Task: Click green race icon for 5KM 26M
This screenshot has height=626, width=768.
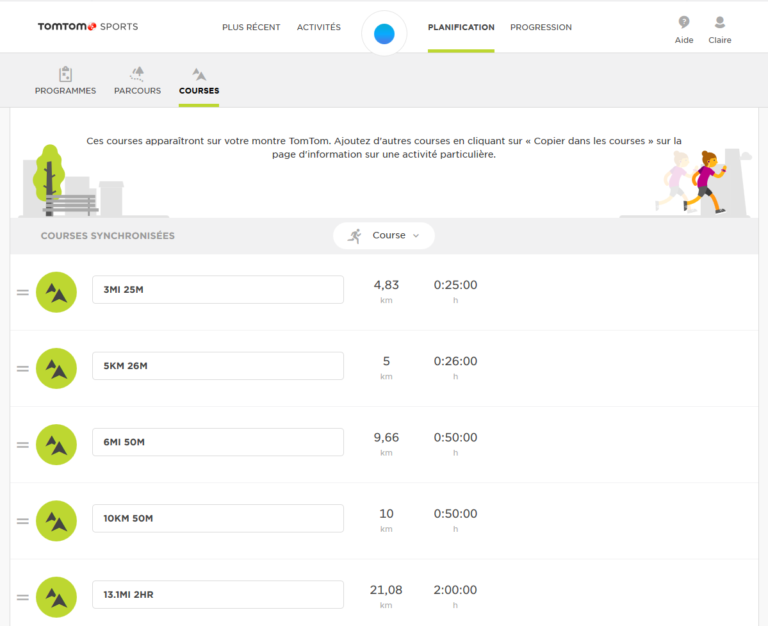Action: point(56,368)
